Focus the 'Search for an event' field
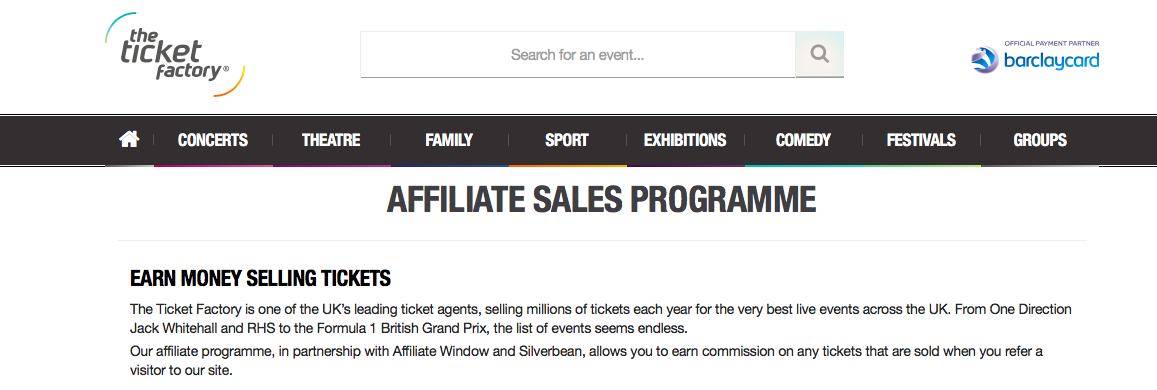This screenshot has height=390, width=1157. [578, 55]
